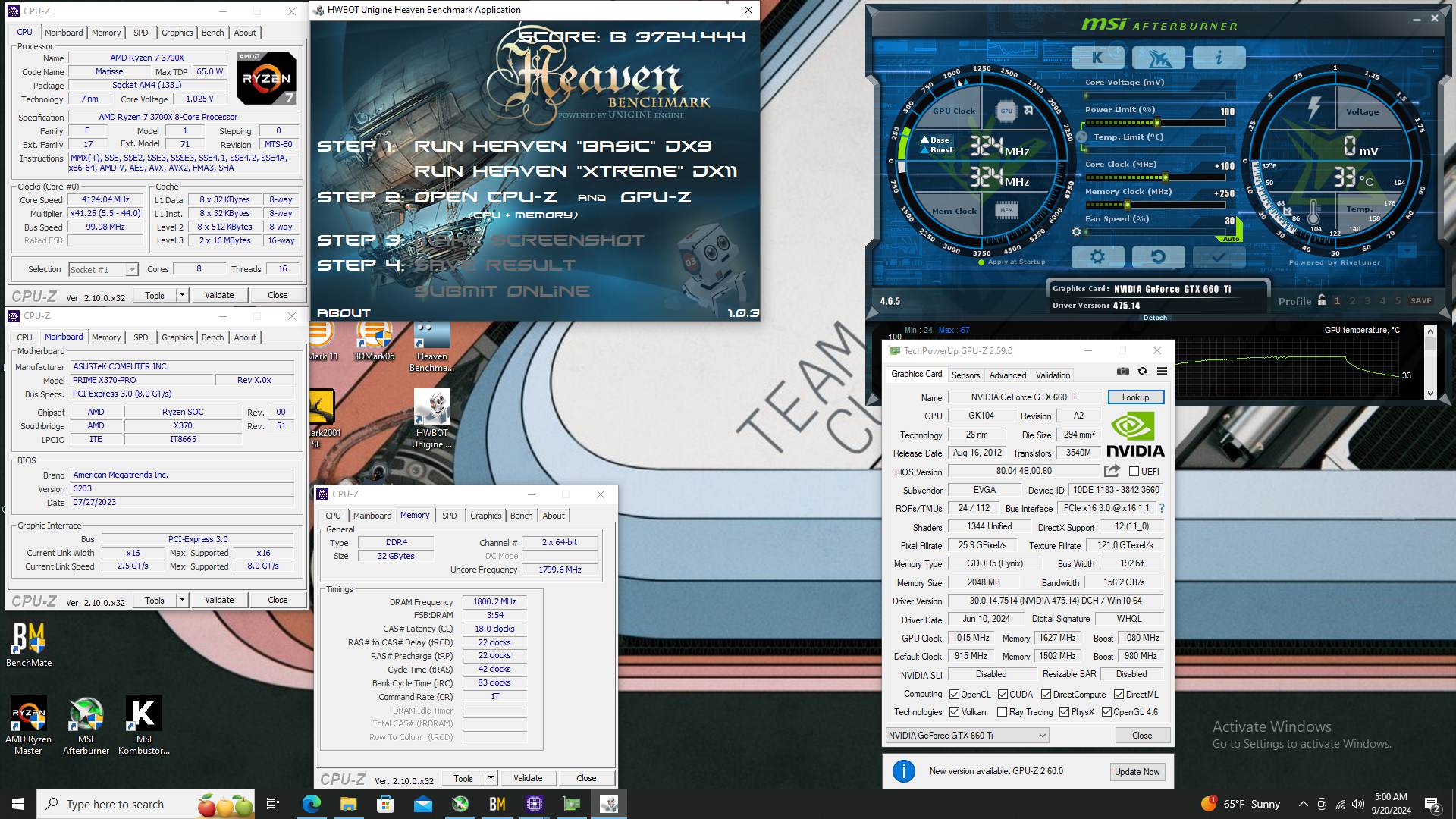Click ABOUT in HWBOT Heaven window

click(344, 312)
